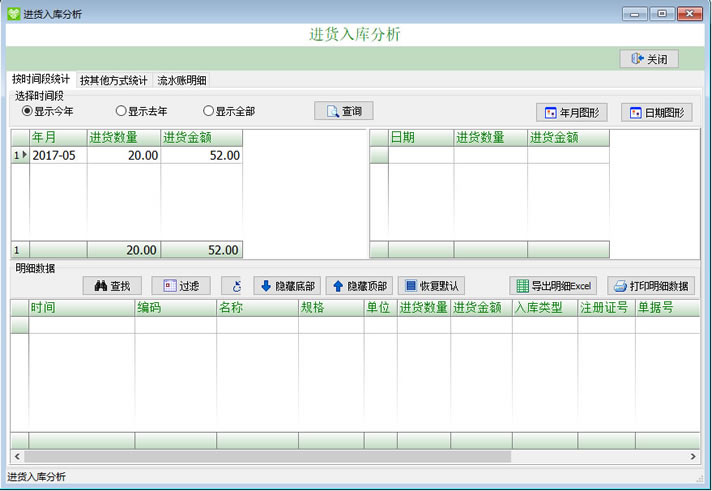
Task: Open the 日期图形 chart
Action: click(657, 113)
